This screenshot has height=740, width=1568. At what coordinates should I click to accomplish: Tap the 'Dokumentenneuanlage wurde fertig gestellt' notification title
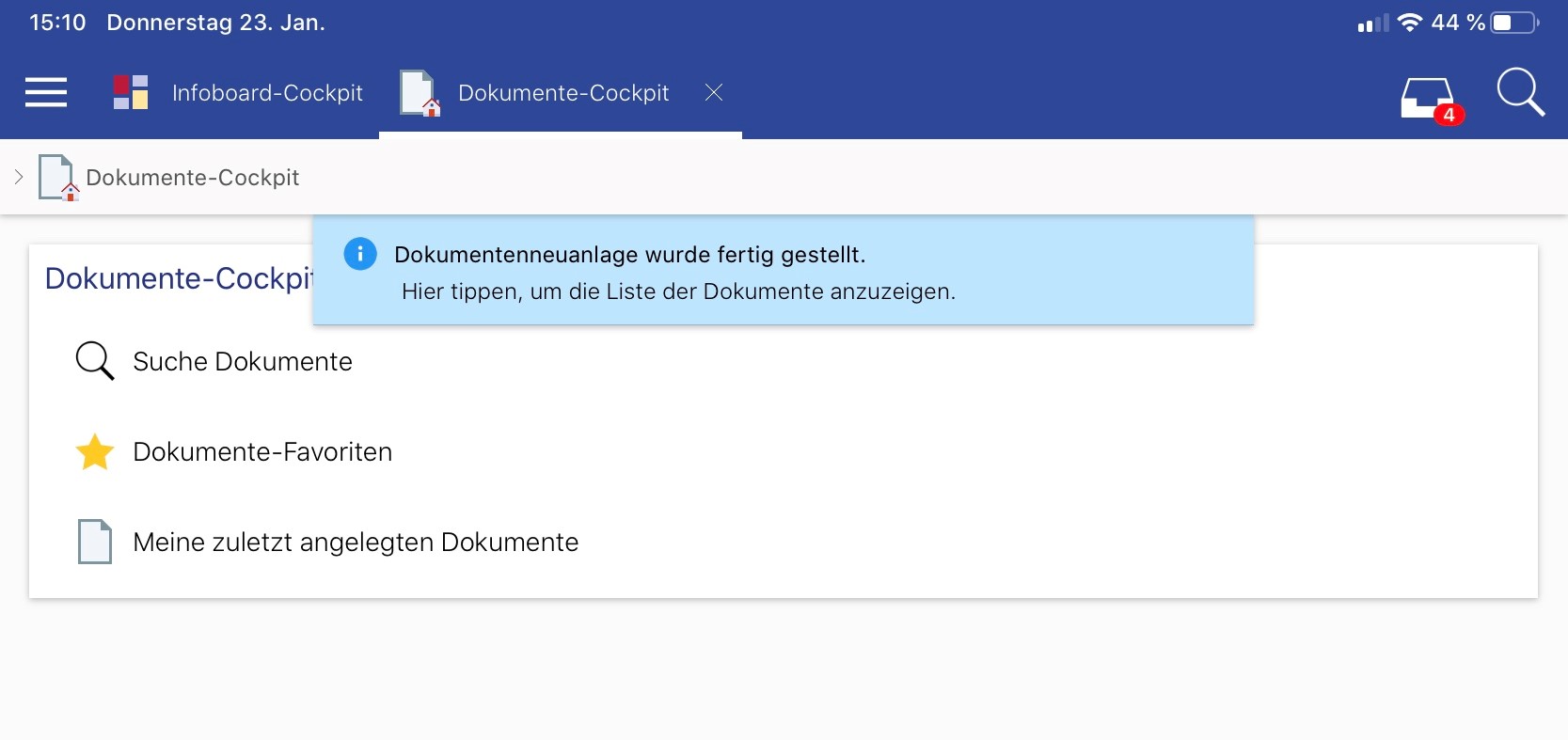629,255
